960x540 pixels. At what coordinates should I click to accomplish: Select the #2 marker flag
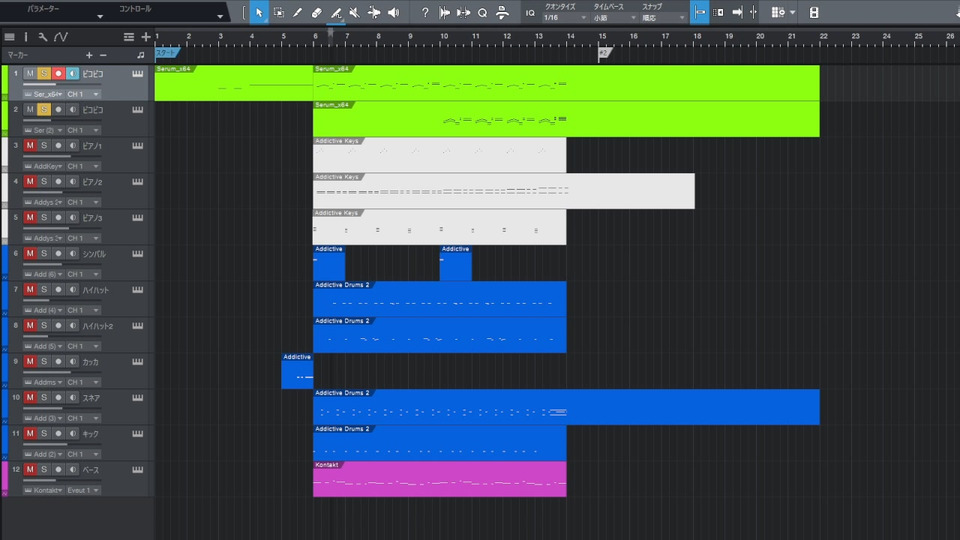(x=605, y=53)
